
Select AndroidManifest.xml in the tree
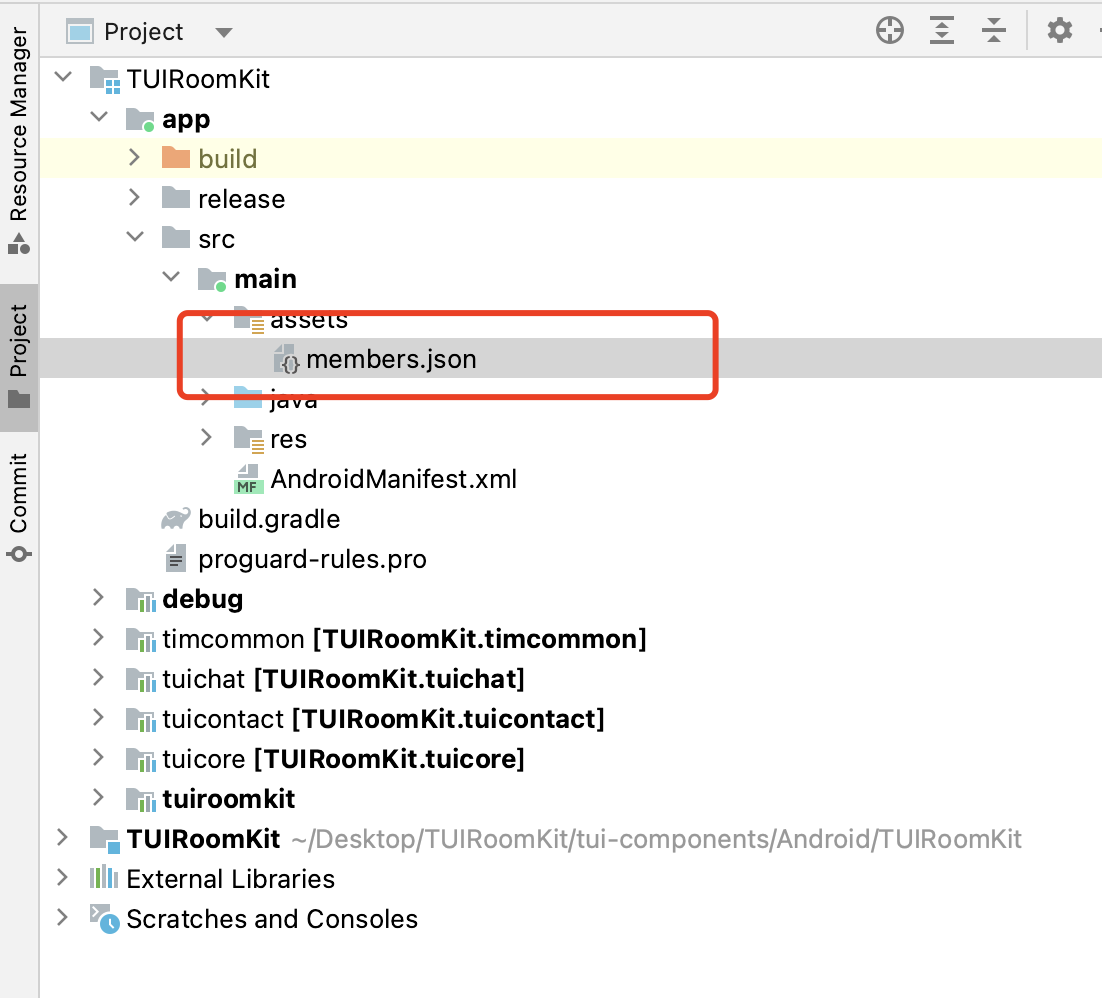coord(394,479)
